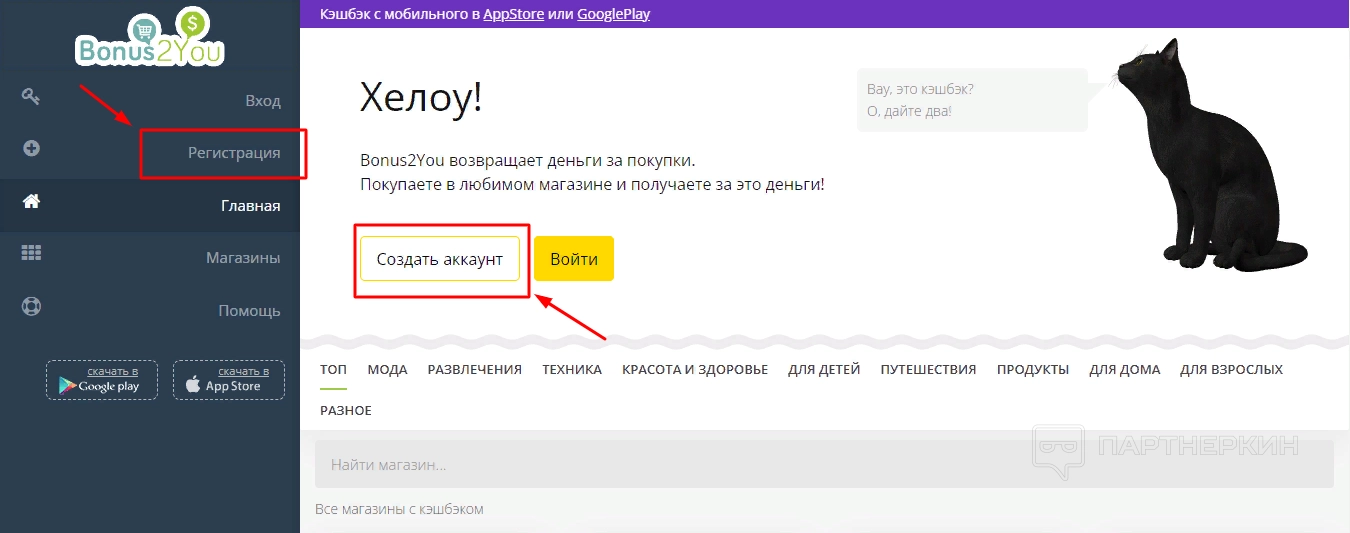This screenshot has height=533, width=1350.
Task: Select the ДЛЯ ВЗРОСЛЫХ category tab
Action: pyautogui.click(x=1231, y=369)
